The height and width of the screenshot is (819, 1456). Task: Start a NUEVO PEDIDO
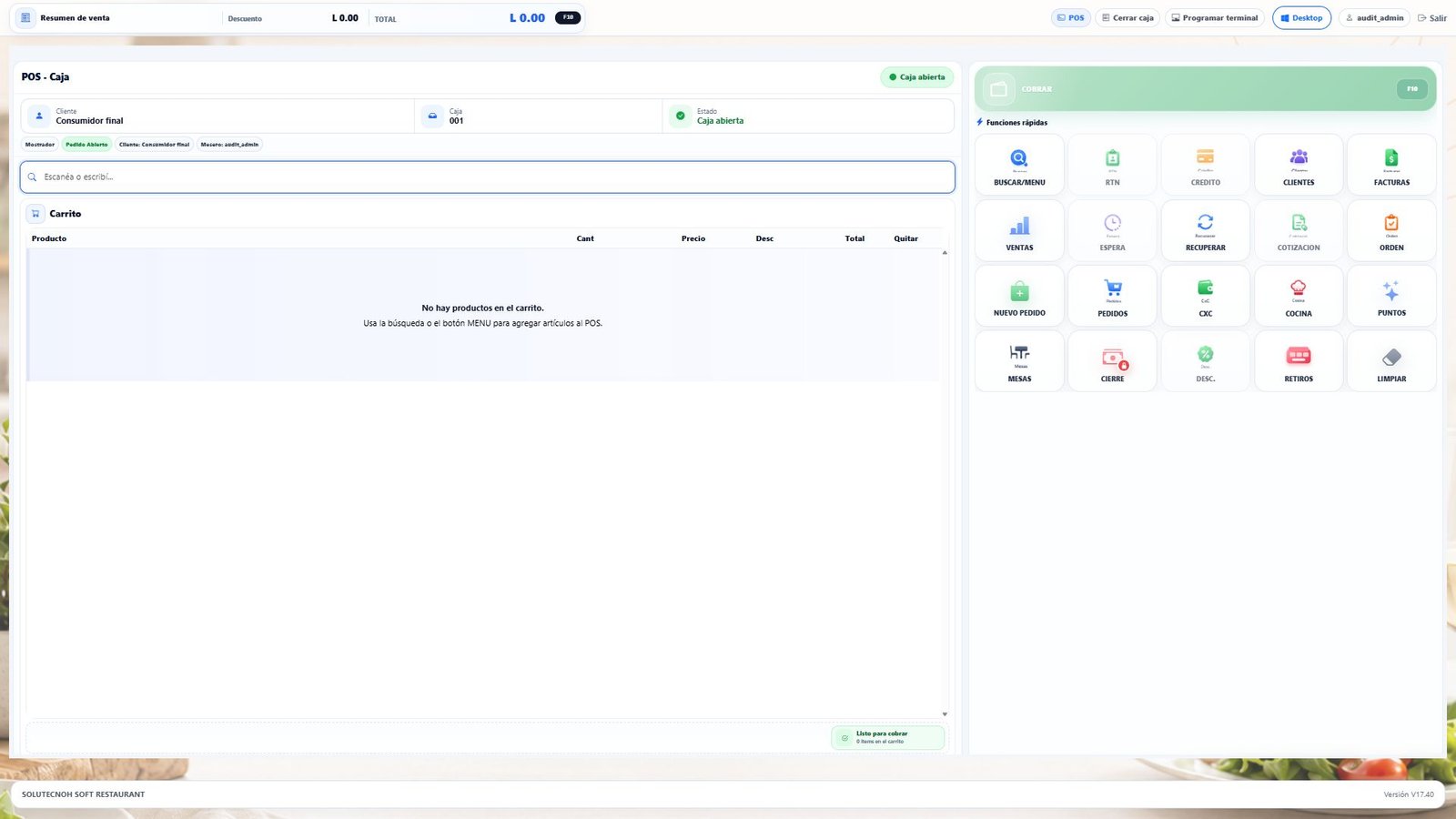[1019, 296]
